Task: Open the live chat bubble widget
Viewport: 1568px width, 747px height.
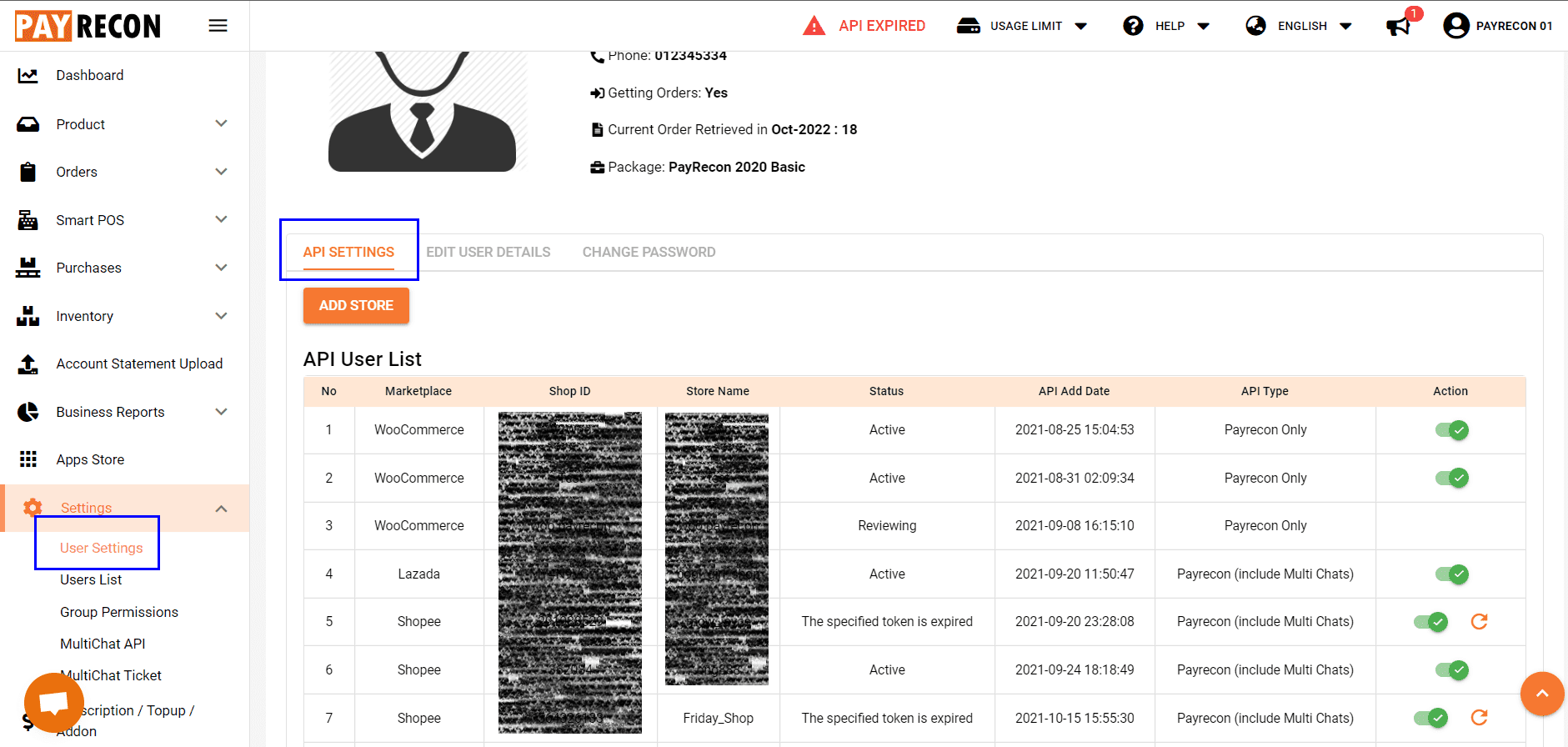Action: point(54,703)
